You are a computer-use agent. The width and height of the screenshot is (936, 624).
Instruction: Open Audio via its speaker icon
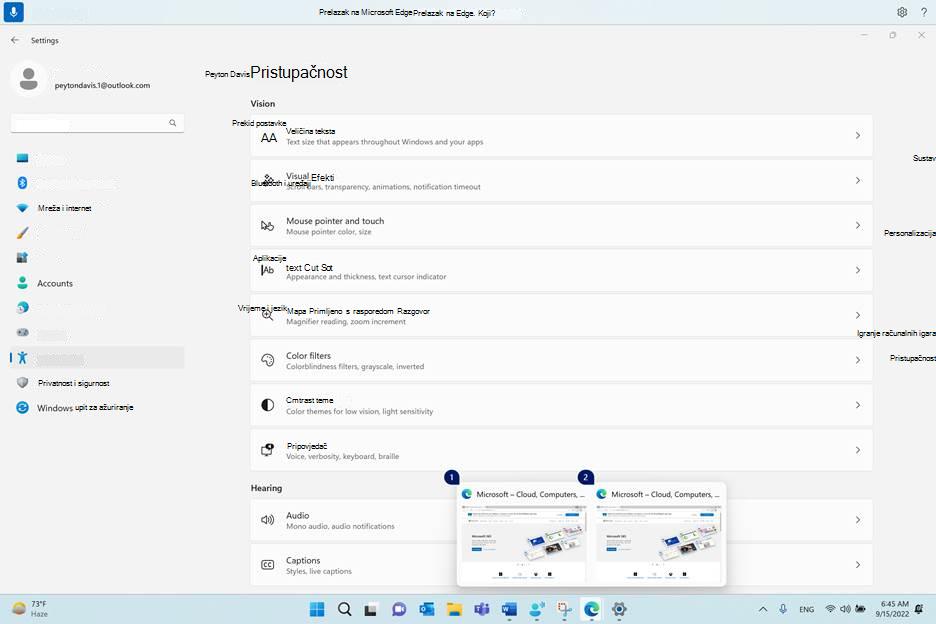(267, 520)
